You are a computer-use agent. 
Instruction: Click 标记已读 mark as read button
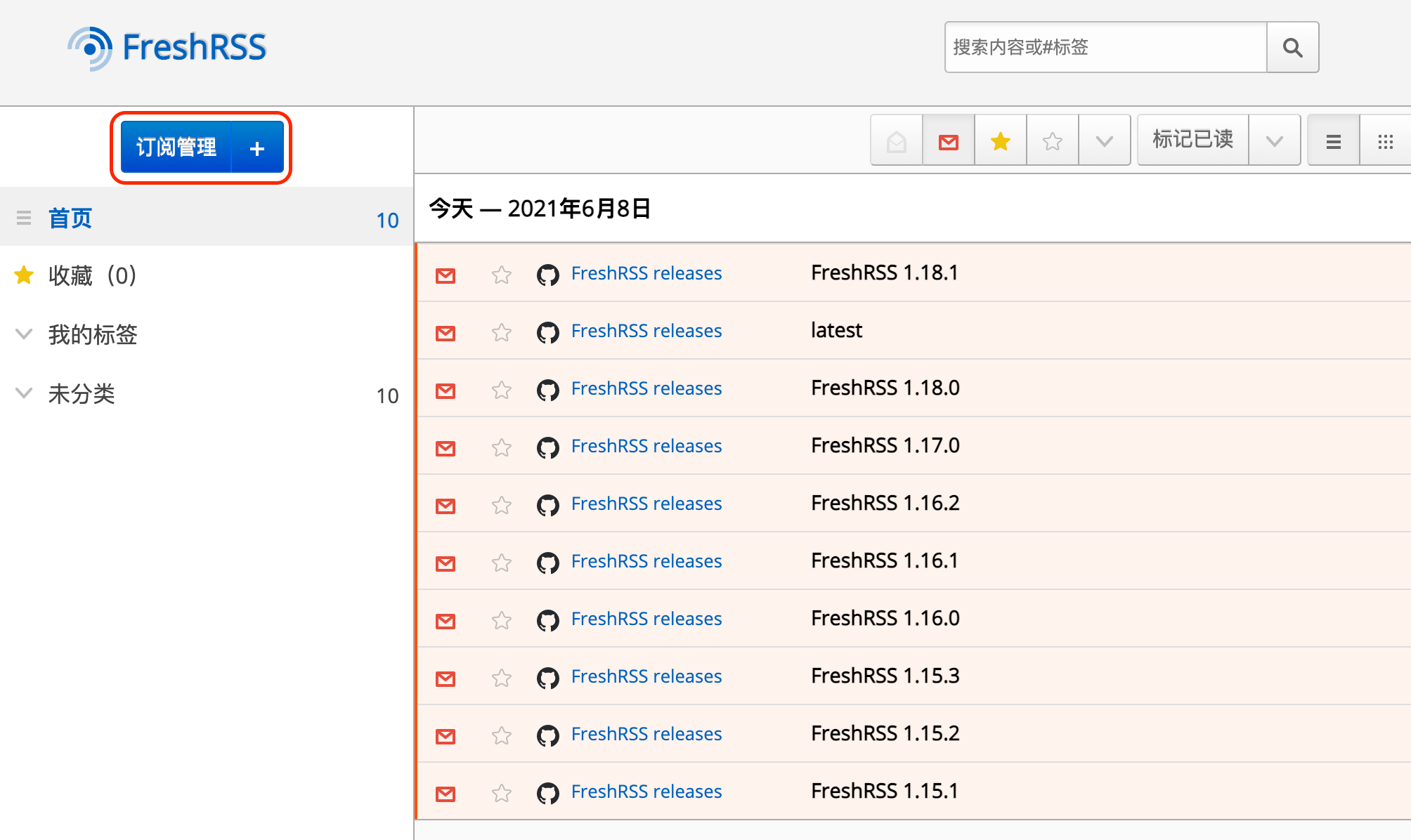click(x=1193, y=140)
